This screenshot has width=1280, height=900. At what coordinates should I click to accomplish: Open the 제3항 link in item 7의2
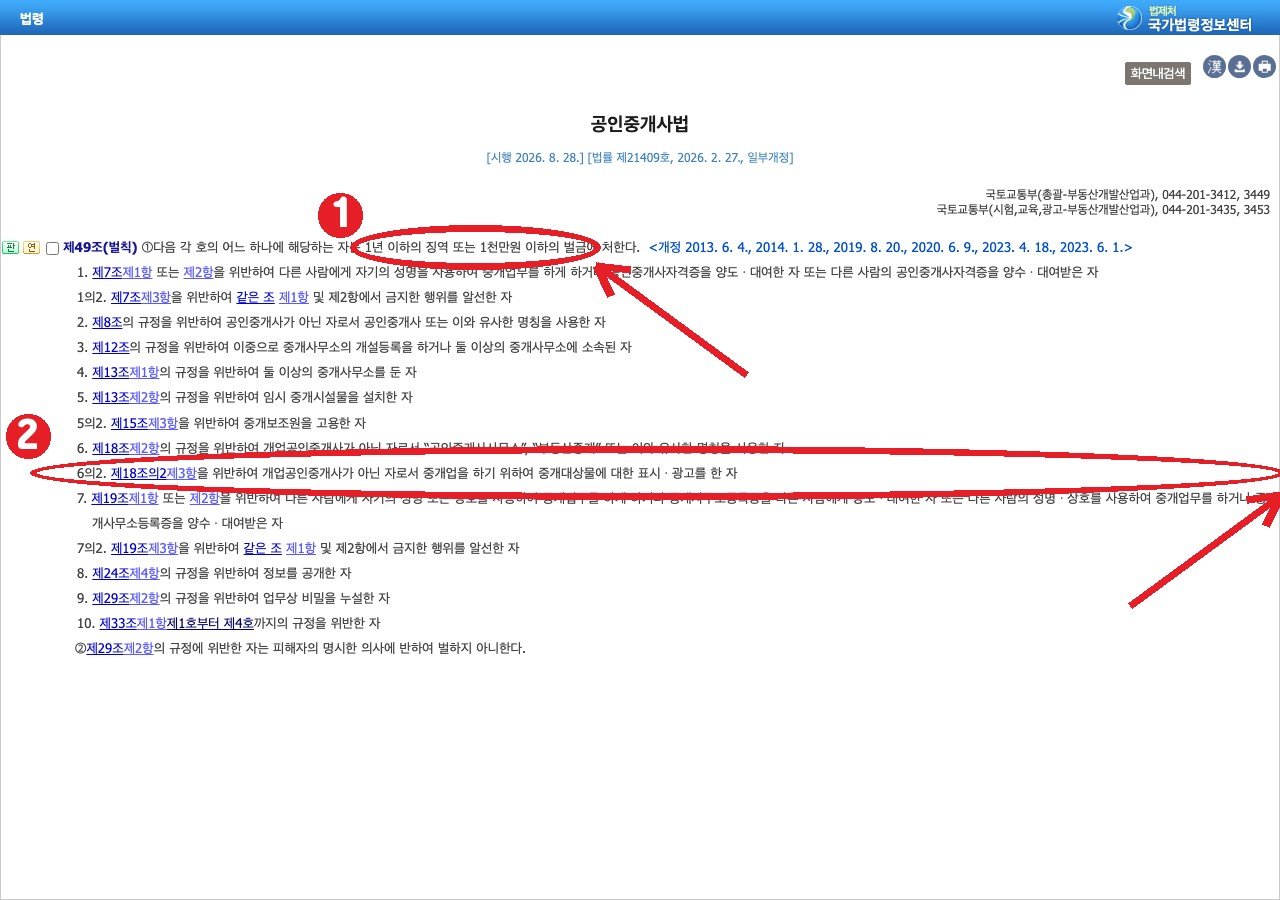(x=164, y=548)
